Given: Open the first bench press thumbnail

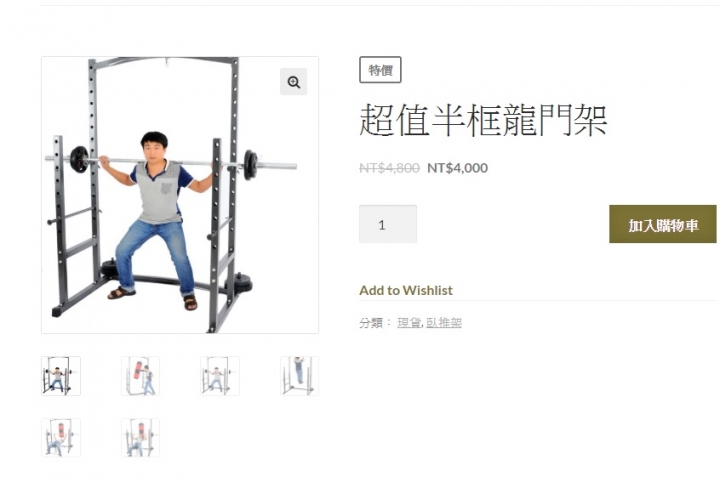Looking at the screenshot, I should (x=61, y=438).
